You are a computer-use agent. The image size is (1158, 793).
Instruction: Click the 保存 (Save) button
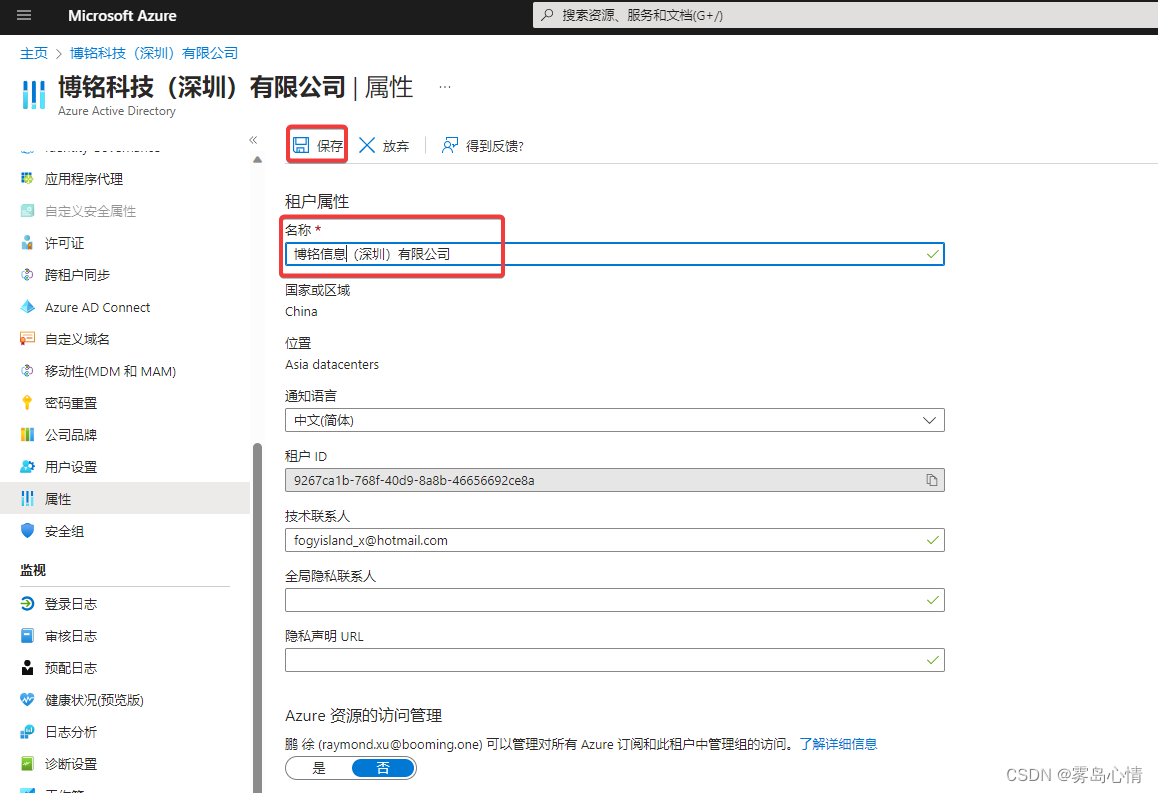[x=318, y=145]
